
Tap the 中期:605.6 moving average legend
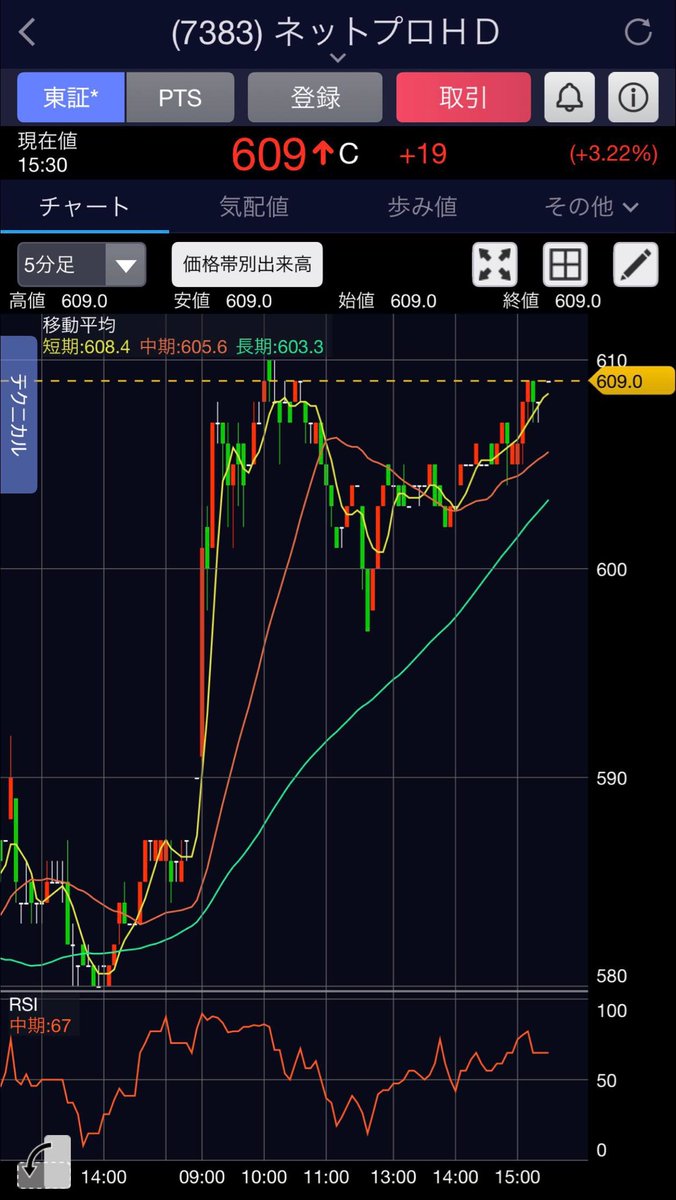tap(186, 346)
